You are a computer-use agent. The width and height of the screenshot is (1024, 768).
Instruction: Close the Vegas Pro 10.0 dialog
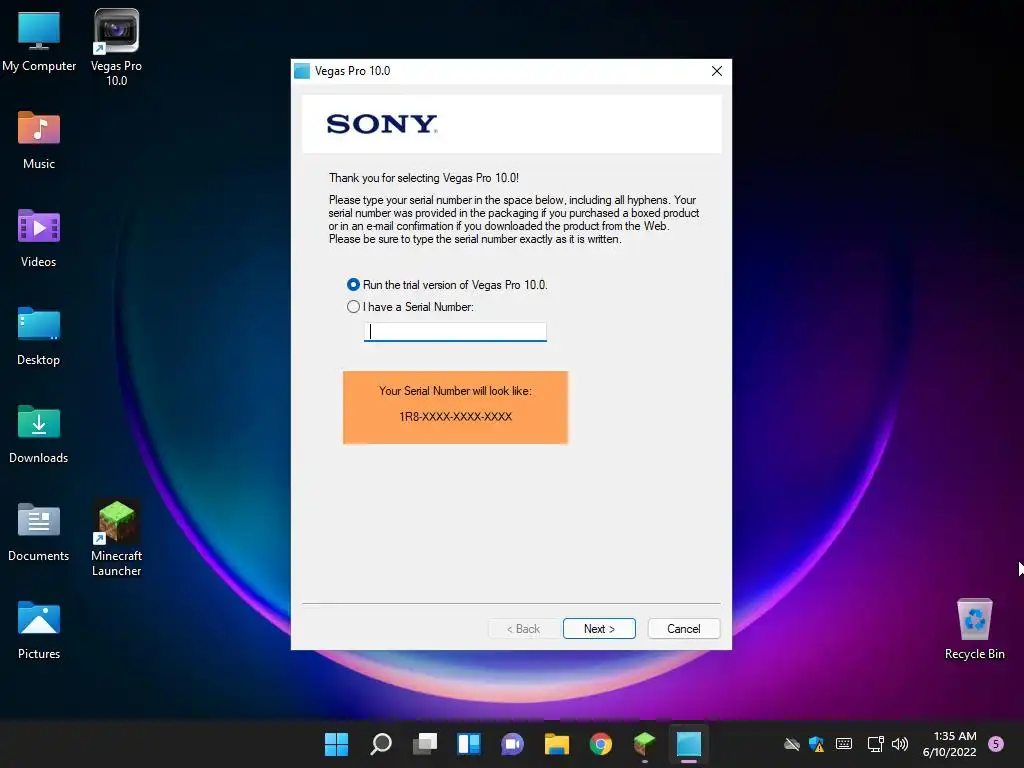[716, 71]
